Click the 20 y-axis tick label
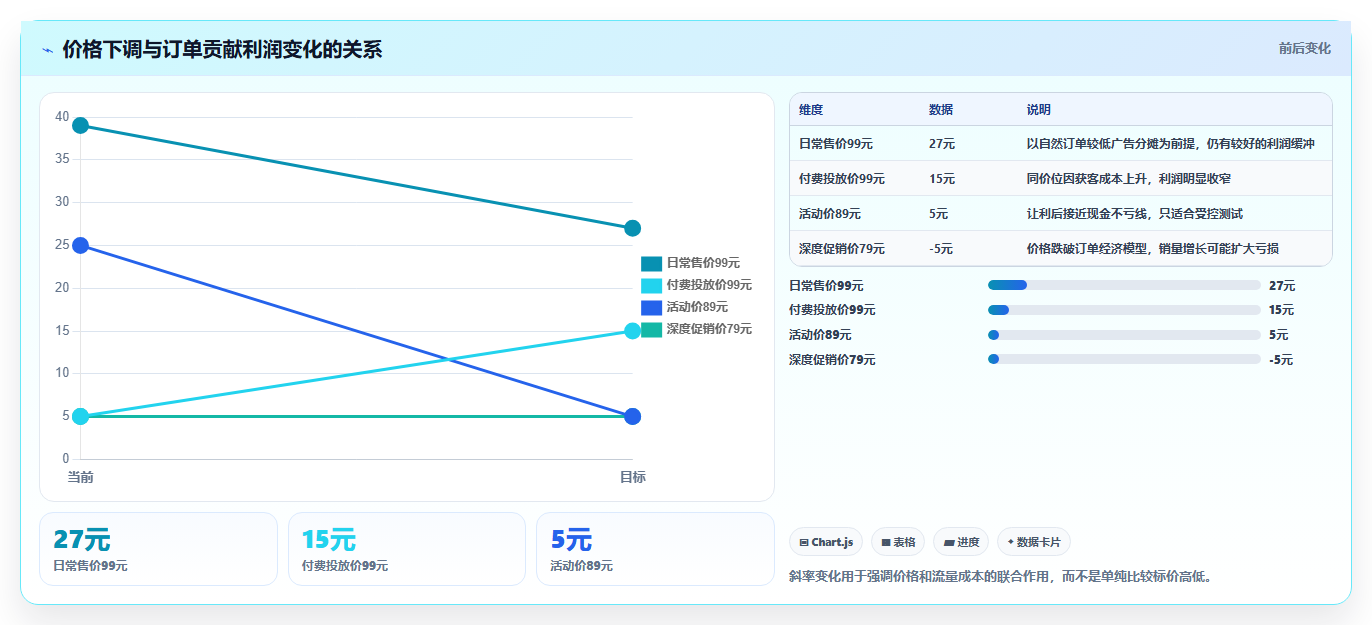Image resolution: width=1372 pixels, height=625 pixels. click(62, 288)
